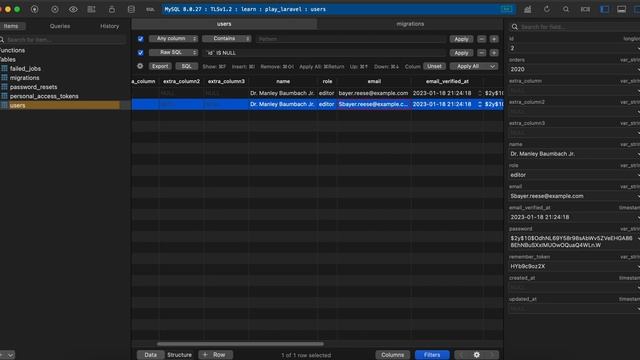
Task: Click the migrations table icon in sidebar
Action: (4, 78)
